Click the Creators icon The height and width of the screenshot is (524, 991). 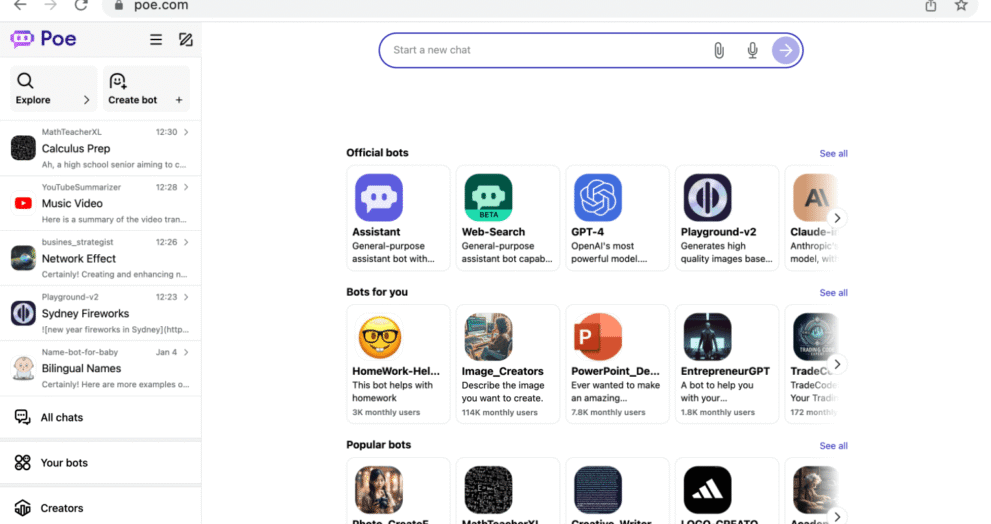click(x=22, y=508)
